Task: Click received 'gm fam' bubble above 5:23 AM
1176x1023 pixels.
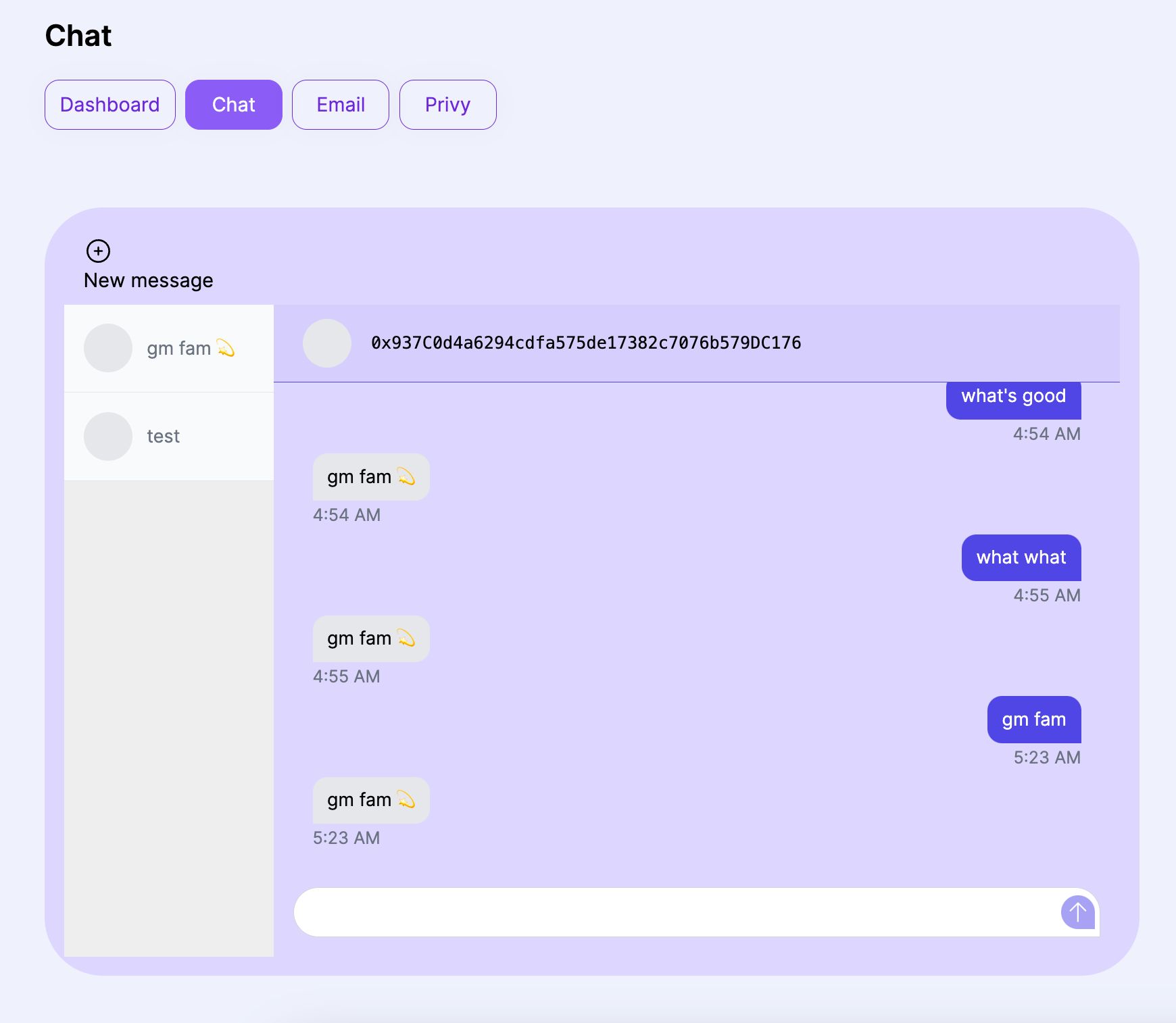Action: click(x=371, y=800)
